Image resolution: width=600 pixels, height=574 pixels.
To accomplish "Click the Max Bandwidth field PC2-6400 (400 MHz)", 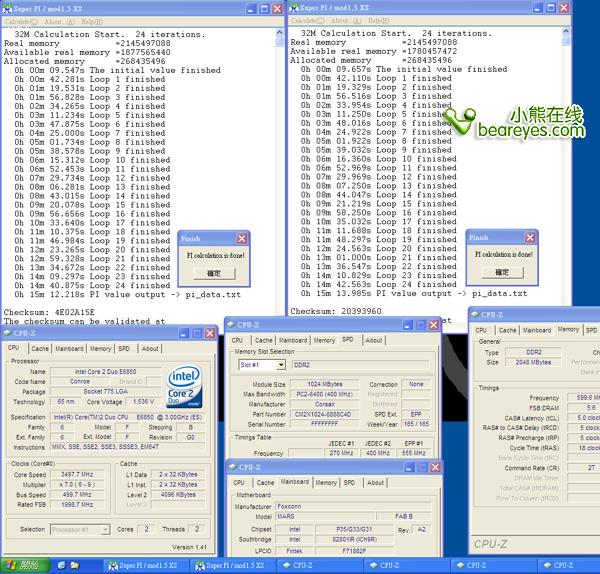I will [324, 394].
